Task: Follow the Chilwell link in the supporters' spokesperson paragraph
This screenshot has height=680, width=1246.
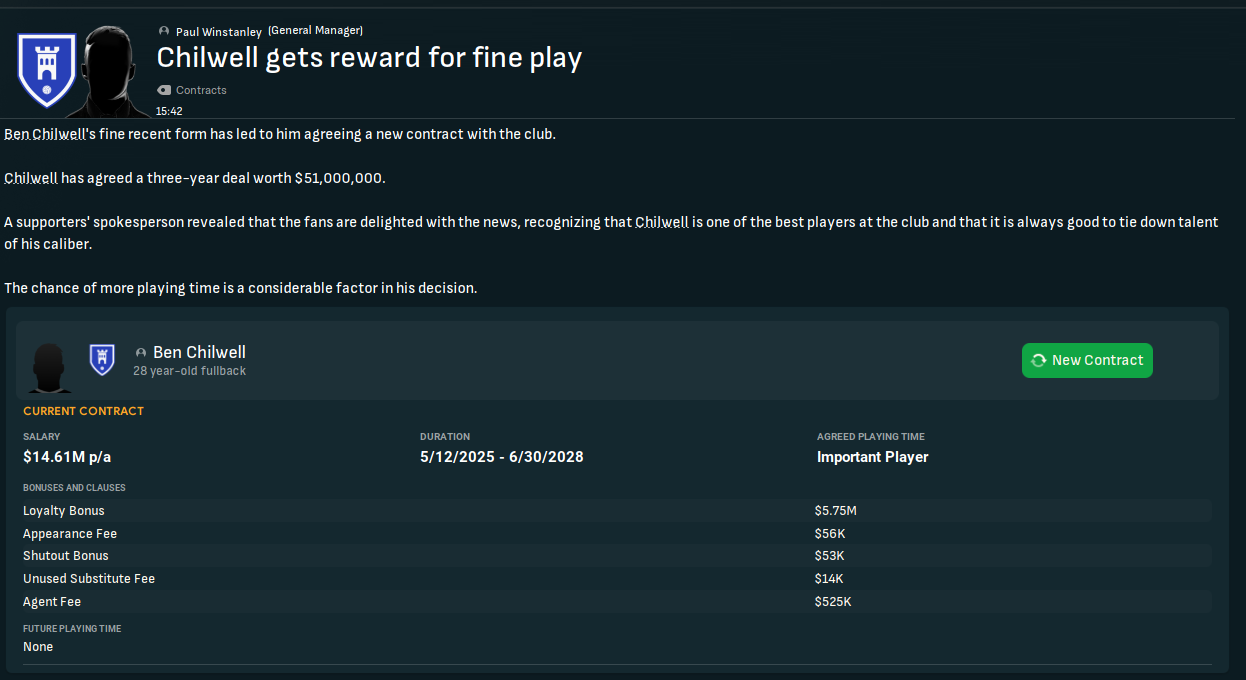Action: [x=661, y=222]
